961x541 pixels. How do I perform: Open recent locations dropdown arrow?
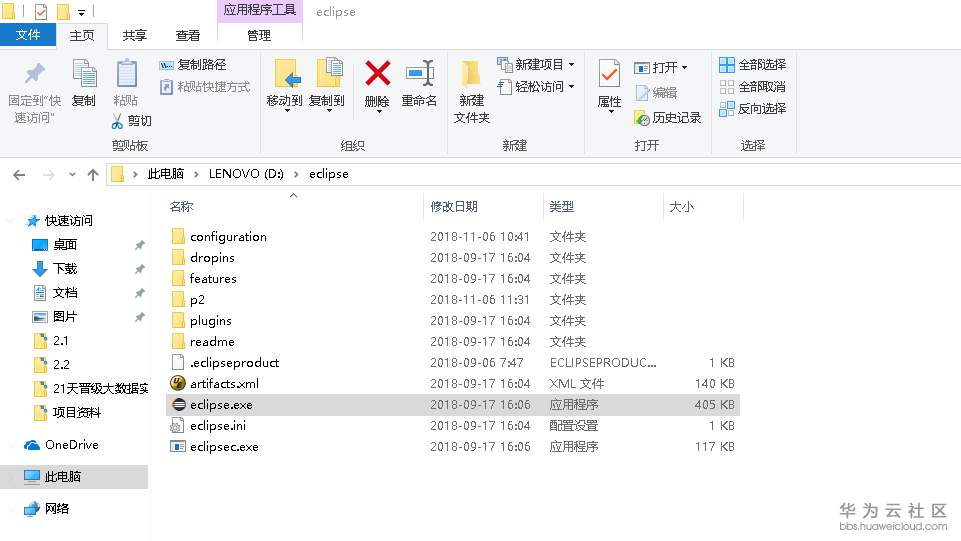72,175
